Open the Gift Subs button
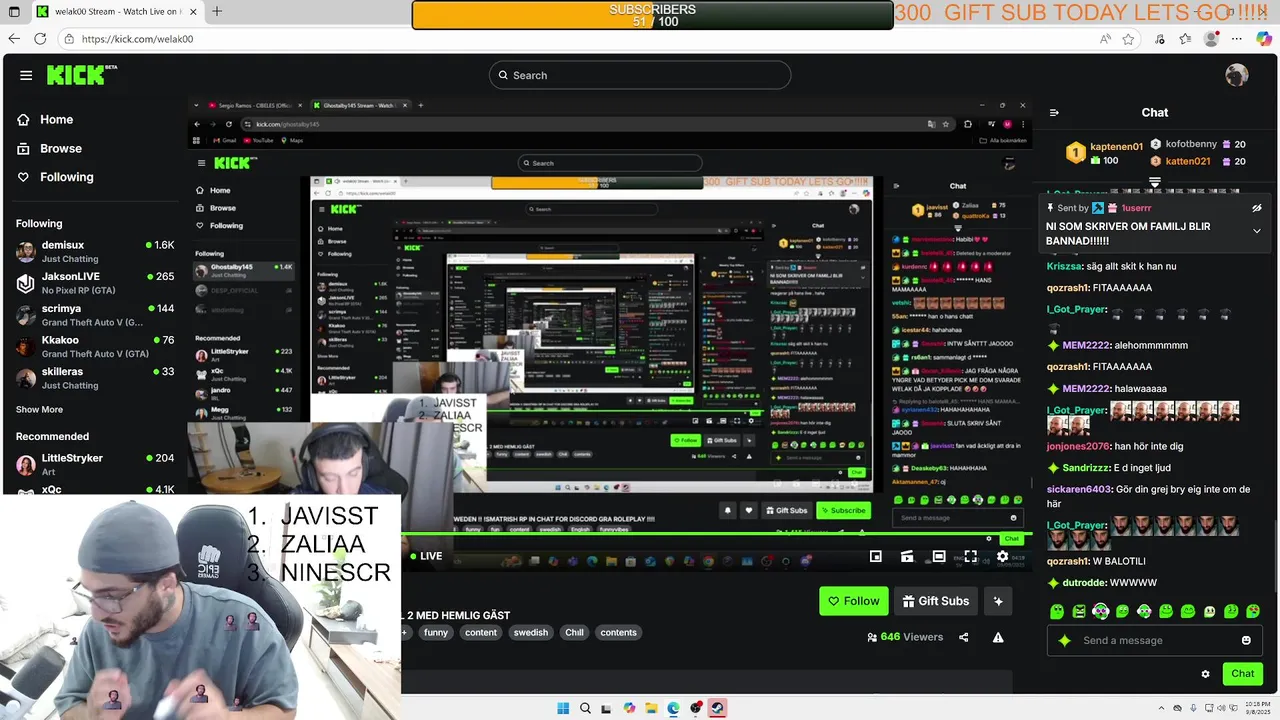 (935, 601)
